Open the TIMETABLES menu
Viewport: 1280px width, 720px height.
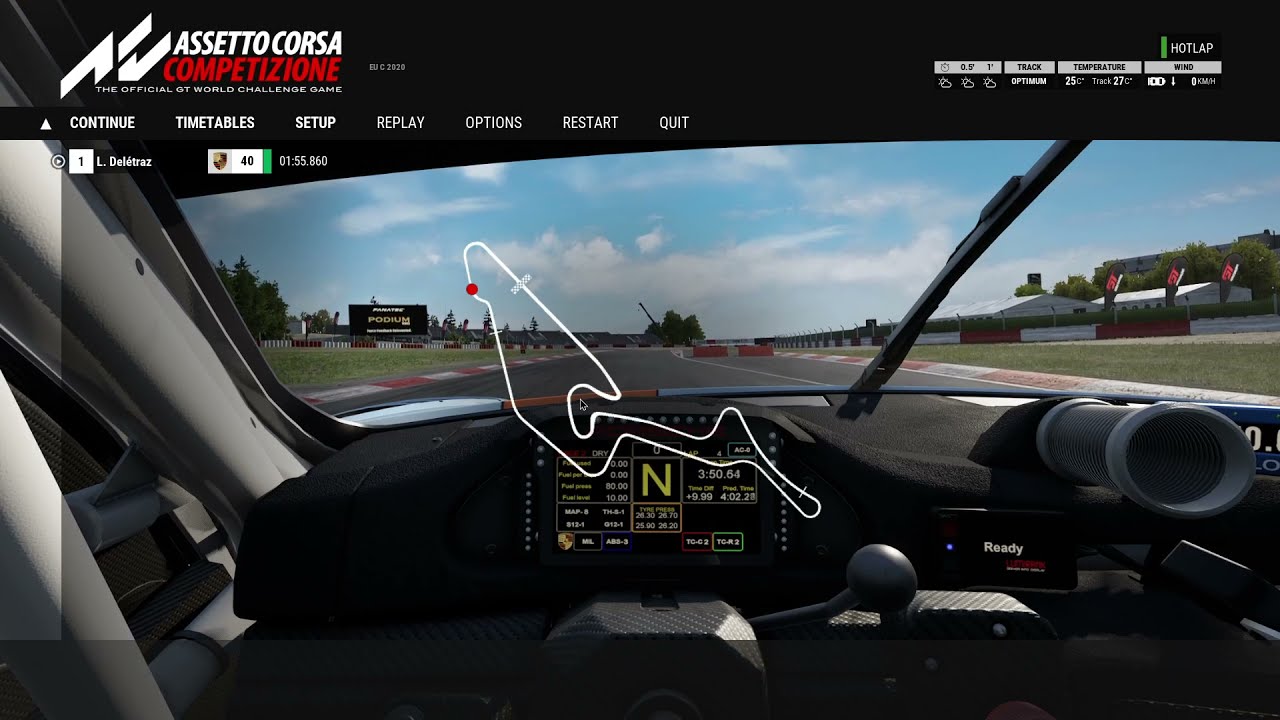tap(215, 123)
